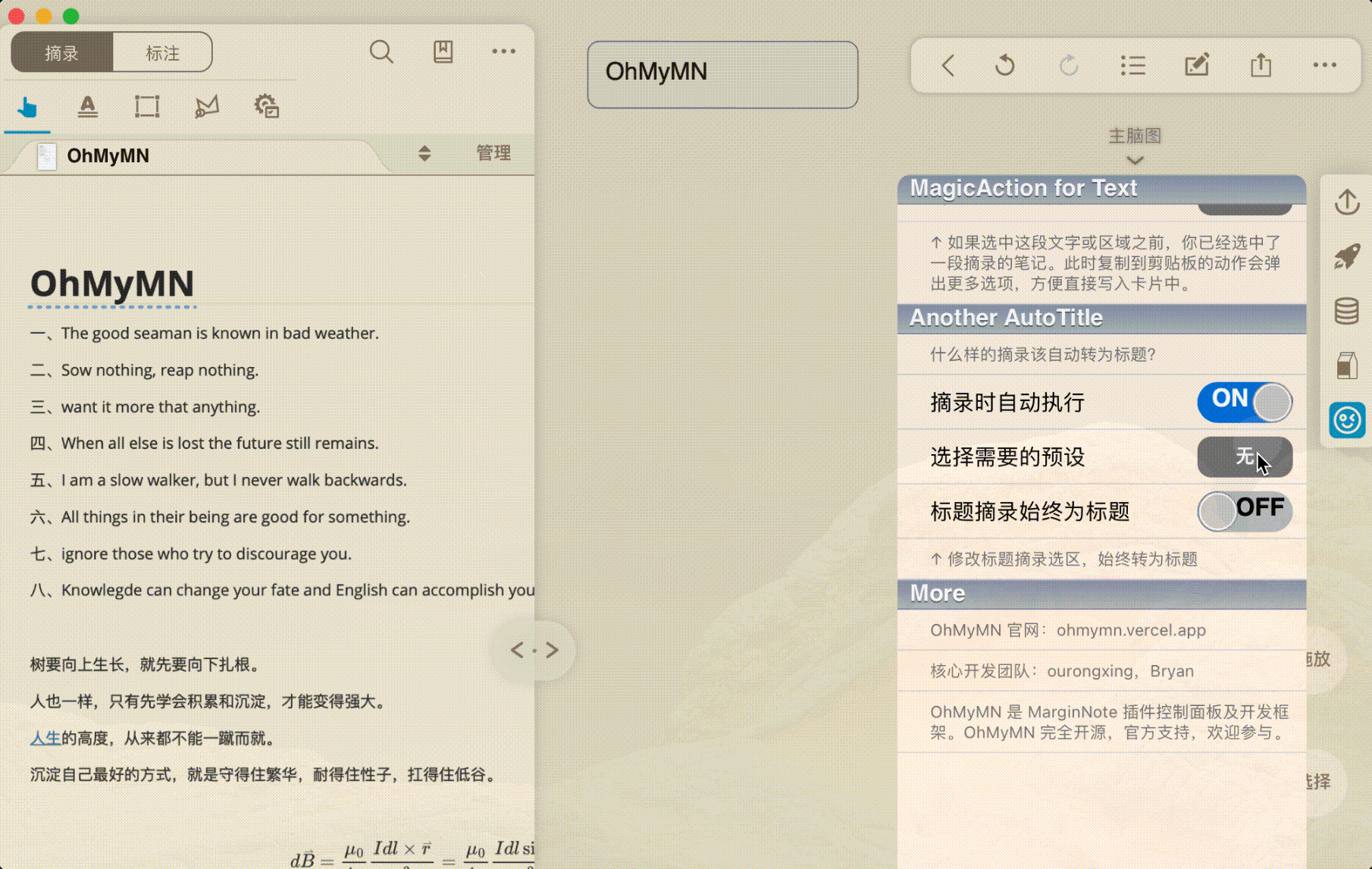Click the More section header
The image size is (1372, 869).
[1102, 594]
